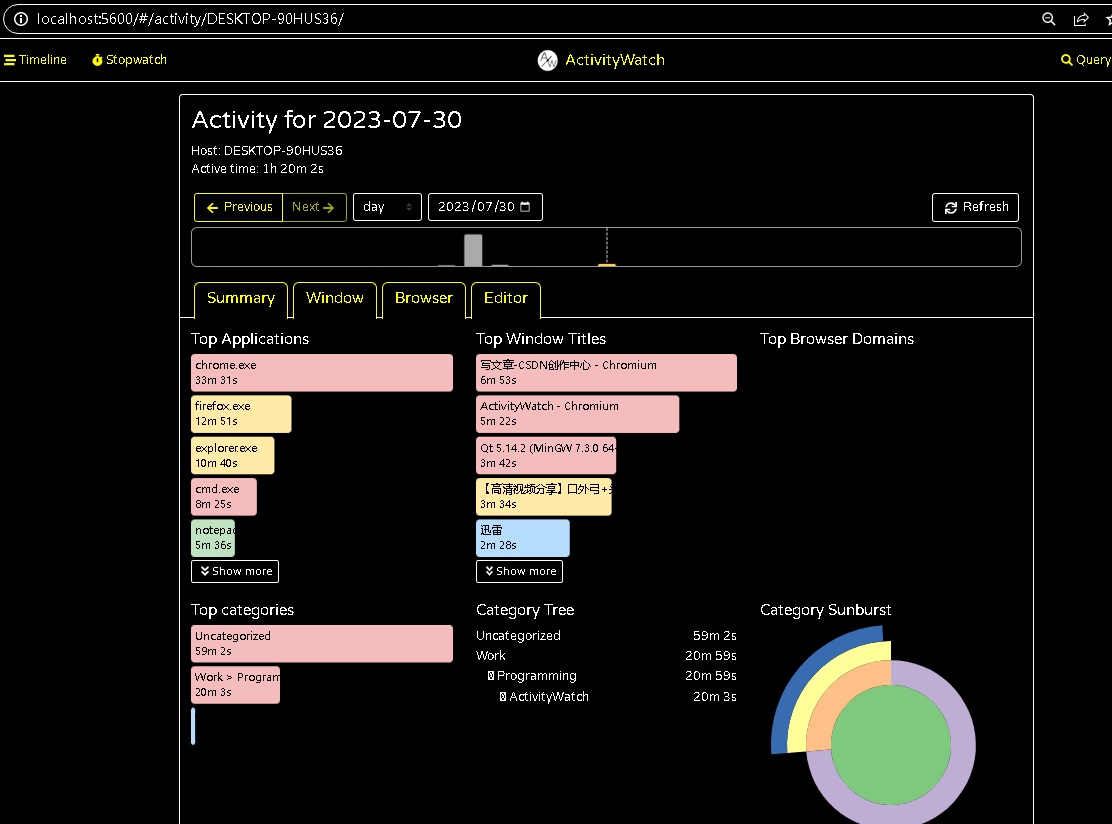1112x824 pixels.
Task: Click the chrome.exe application bar
Action: tap(322, 373)
